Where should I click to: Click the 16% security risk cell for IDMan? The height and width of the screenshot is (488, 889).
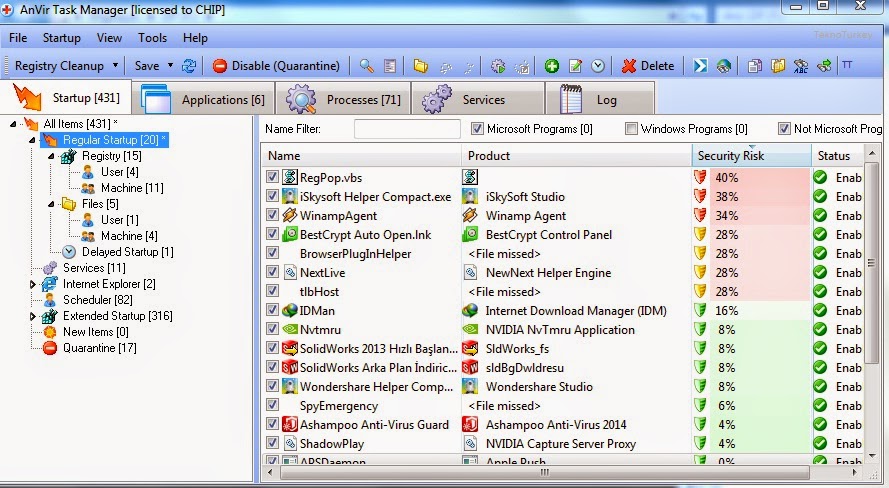point(752,311)
